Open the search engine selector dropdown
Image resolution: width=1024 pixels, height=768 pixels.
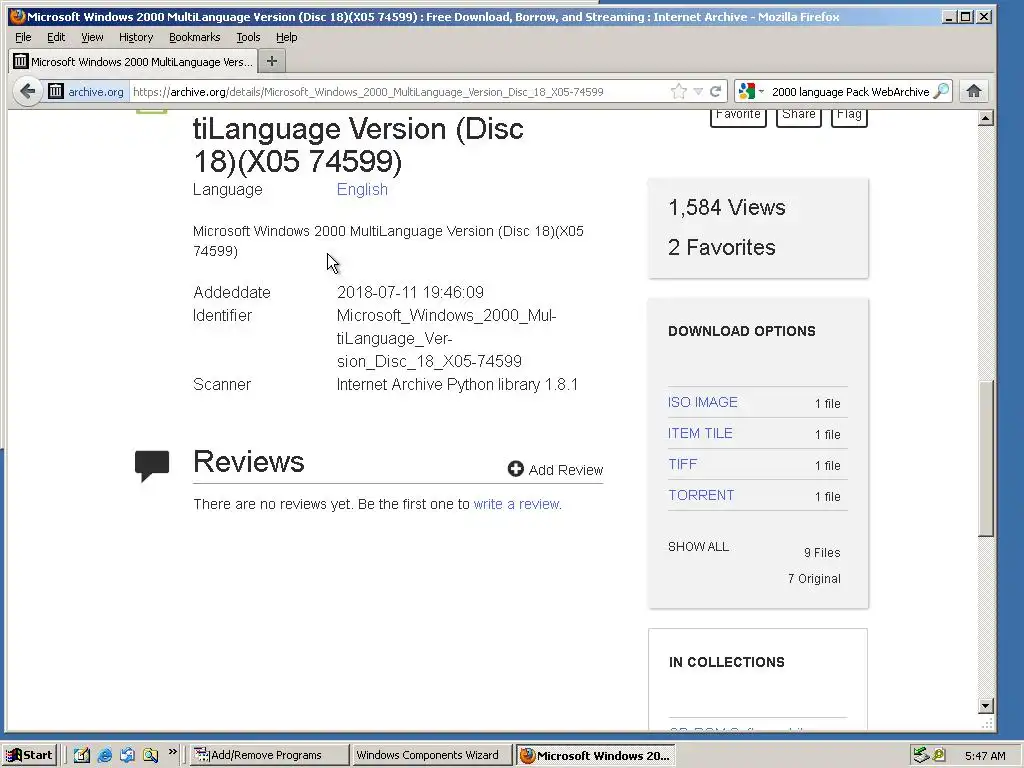click(x=750, y=91)
